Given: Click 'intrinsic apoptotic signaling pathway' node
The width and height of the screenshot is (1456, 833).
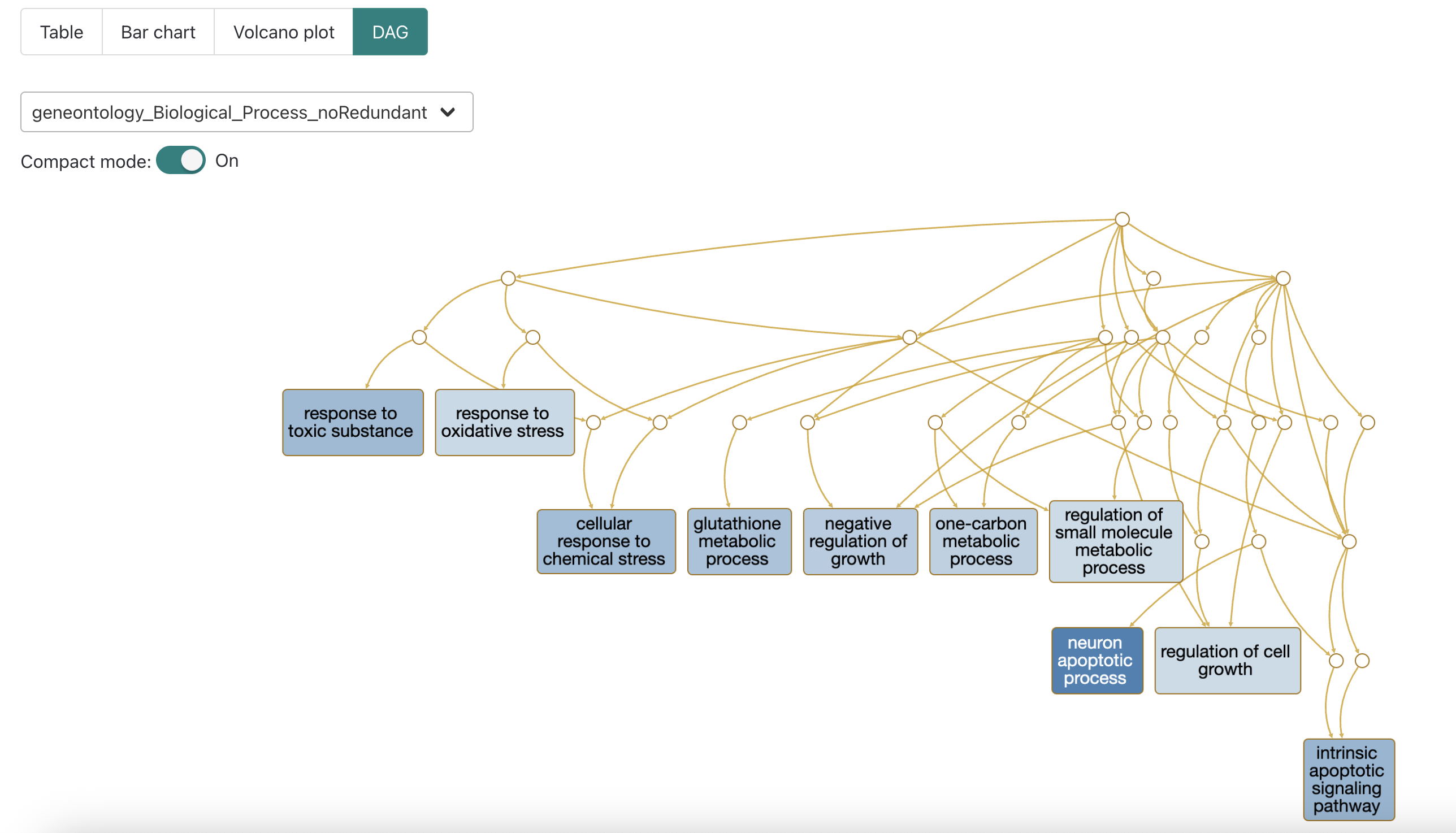Looking at the screenshot, I should tap(1349, 779).
